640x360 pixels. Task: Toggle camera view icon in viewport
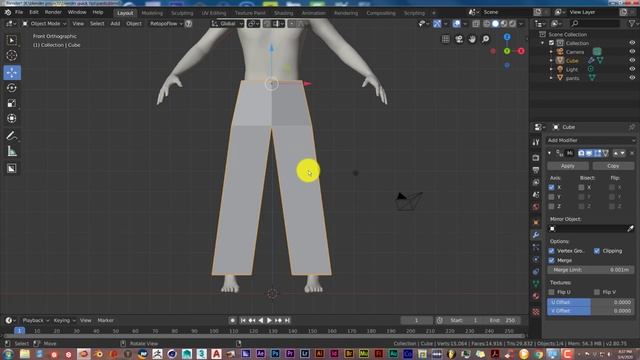459,39
